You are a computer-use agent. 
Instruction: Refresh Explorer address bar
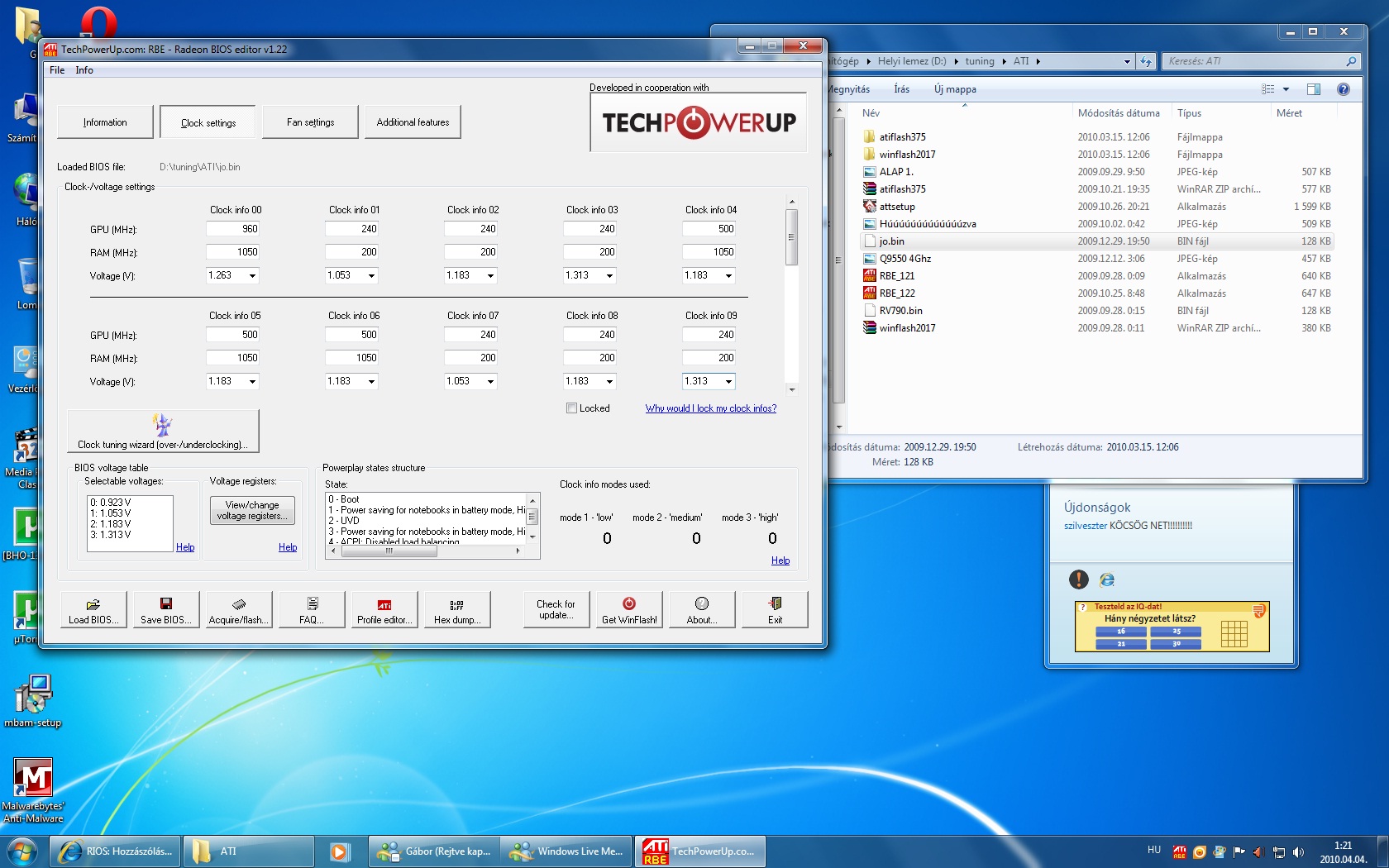tap(1145, 61)
